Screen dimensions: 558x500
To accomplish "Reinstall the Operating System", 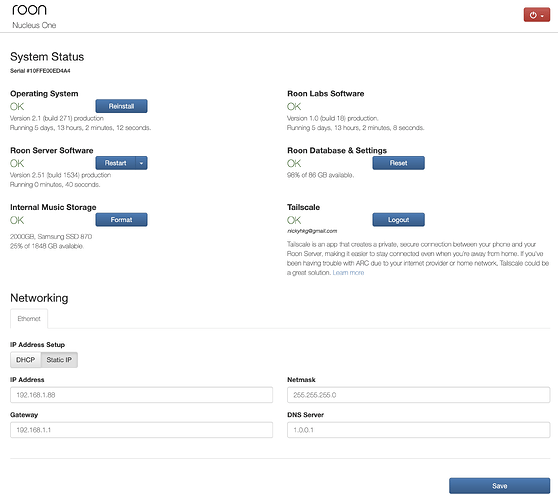I will click(x=121, y=106).
